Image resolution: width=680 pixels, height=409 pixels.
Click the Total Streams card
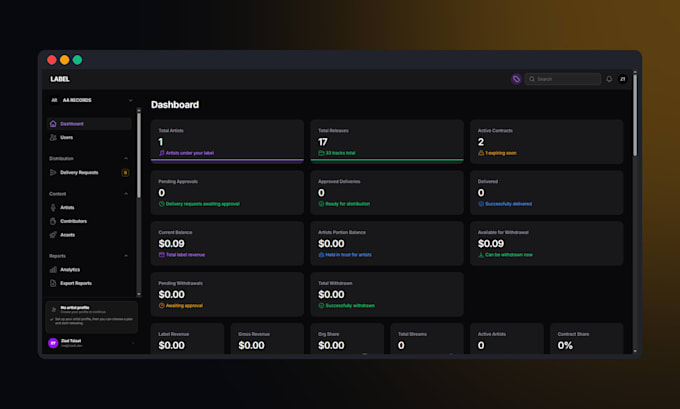pos(427,339)
